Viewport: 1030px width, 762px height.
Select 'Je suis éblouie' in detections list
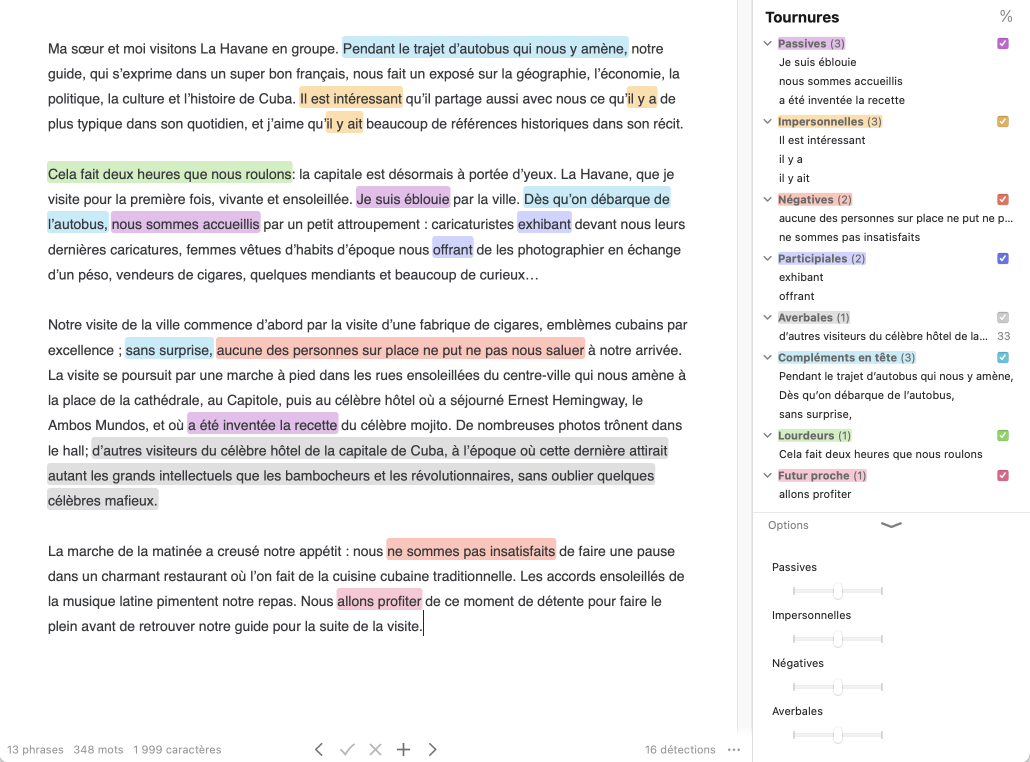pos(817,62)
